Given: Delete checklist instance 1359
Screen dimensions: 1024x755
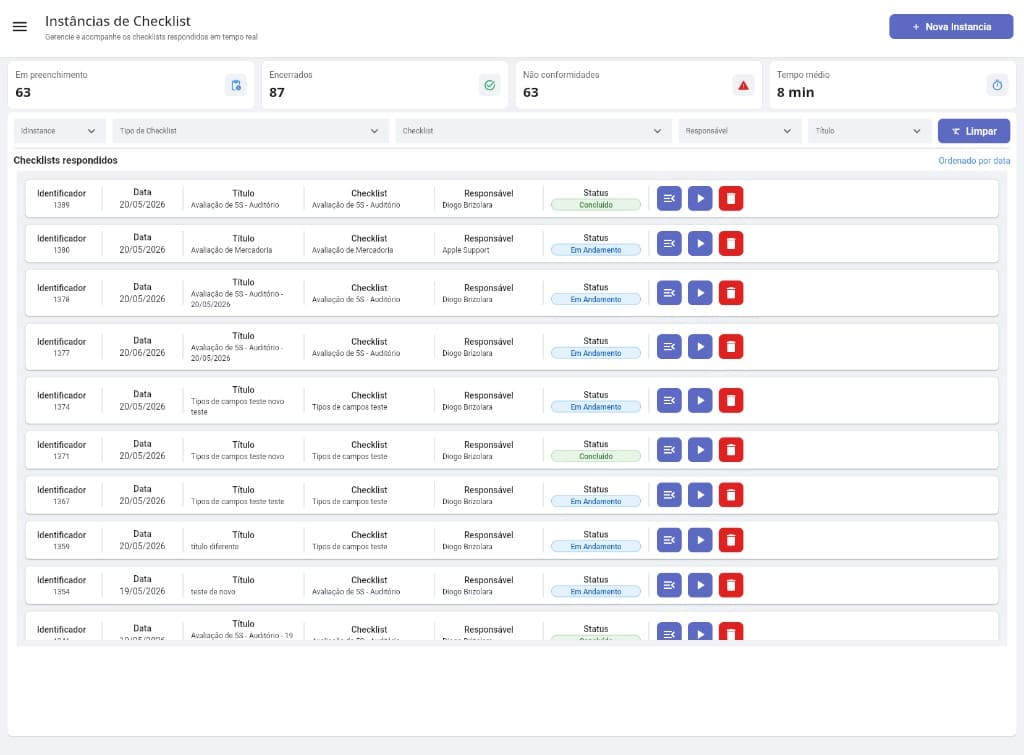Looking at the screenshot, I should pos(731,540).
